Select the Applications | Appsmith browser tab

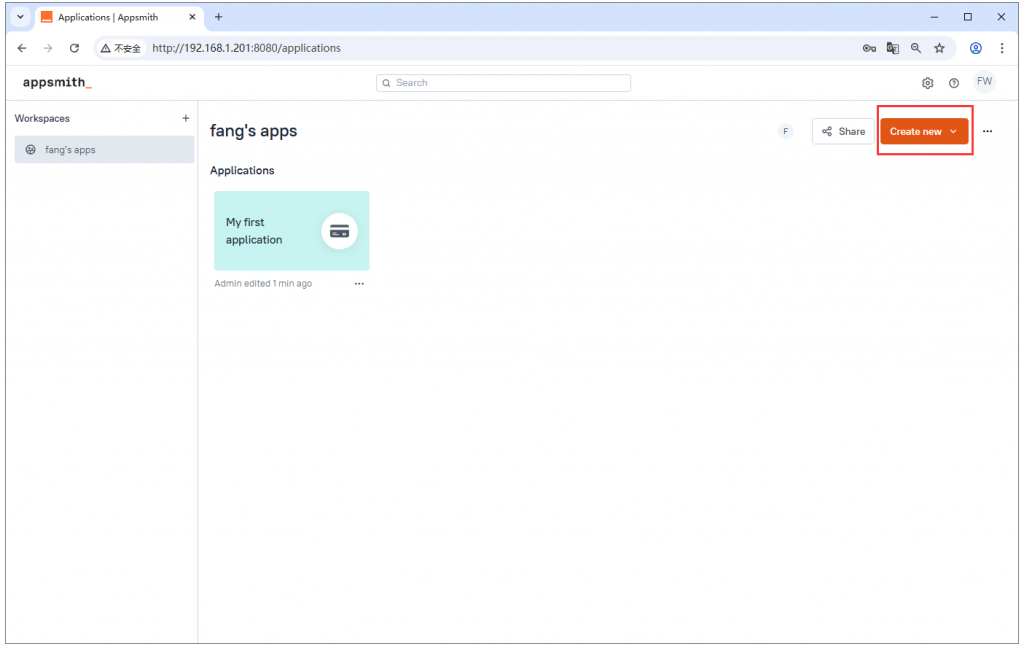(x=110, y=17)
